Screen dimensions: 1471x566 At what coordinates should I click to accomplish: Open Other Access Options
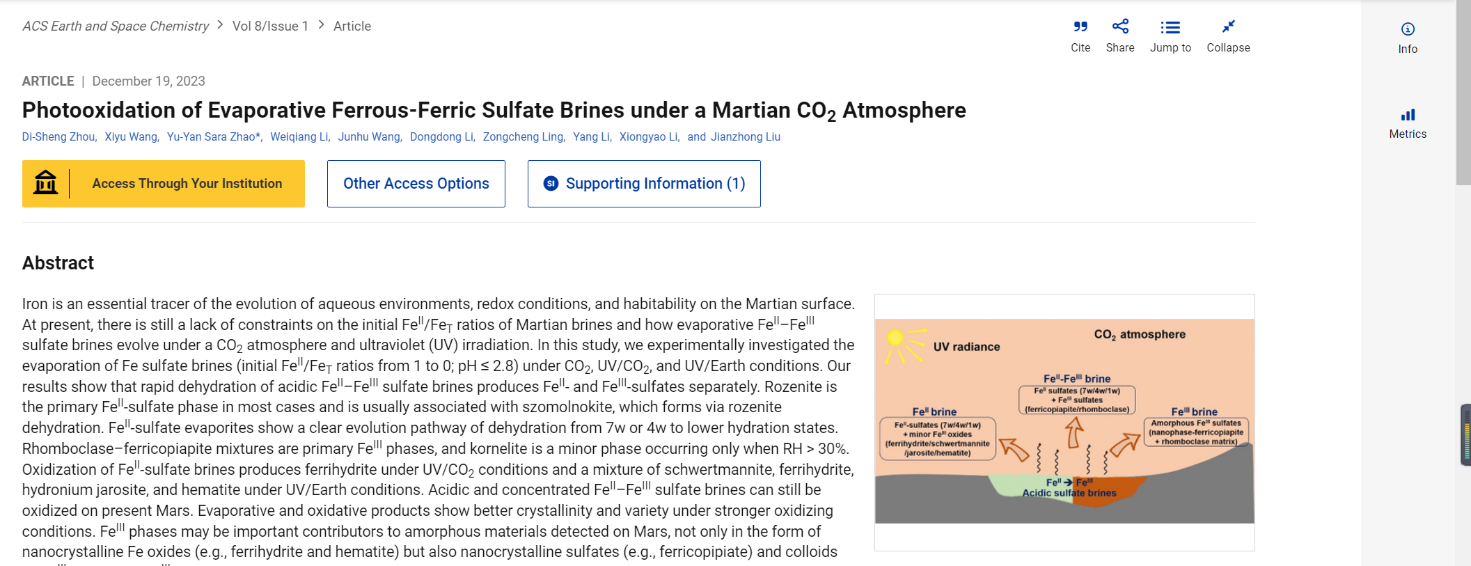tap(416, 184)
